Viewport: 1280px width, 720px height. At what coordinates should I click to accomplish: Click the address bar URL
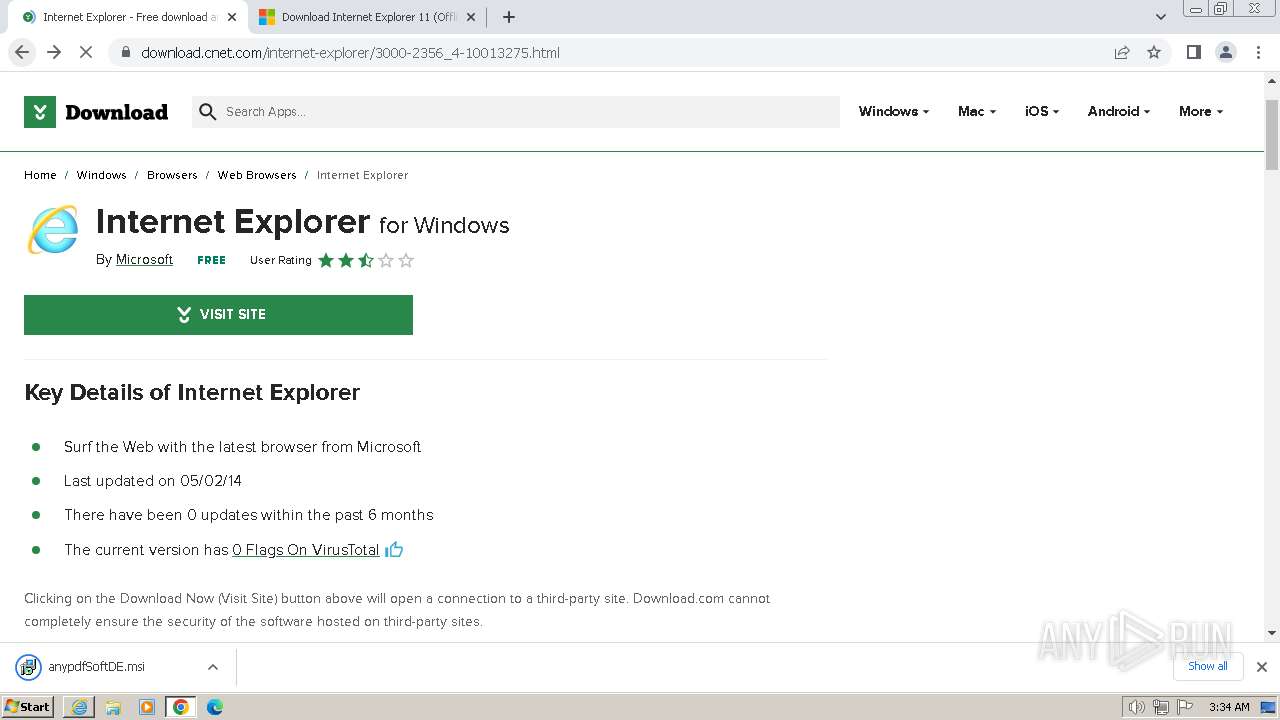pos(350,53)
